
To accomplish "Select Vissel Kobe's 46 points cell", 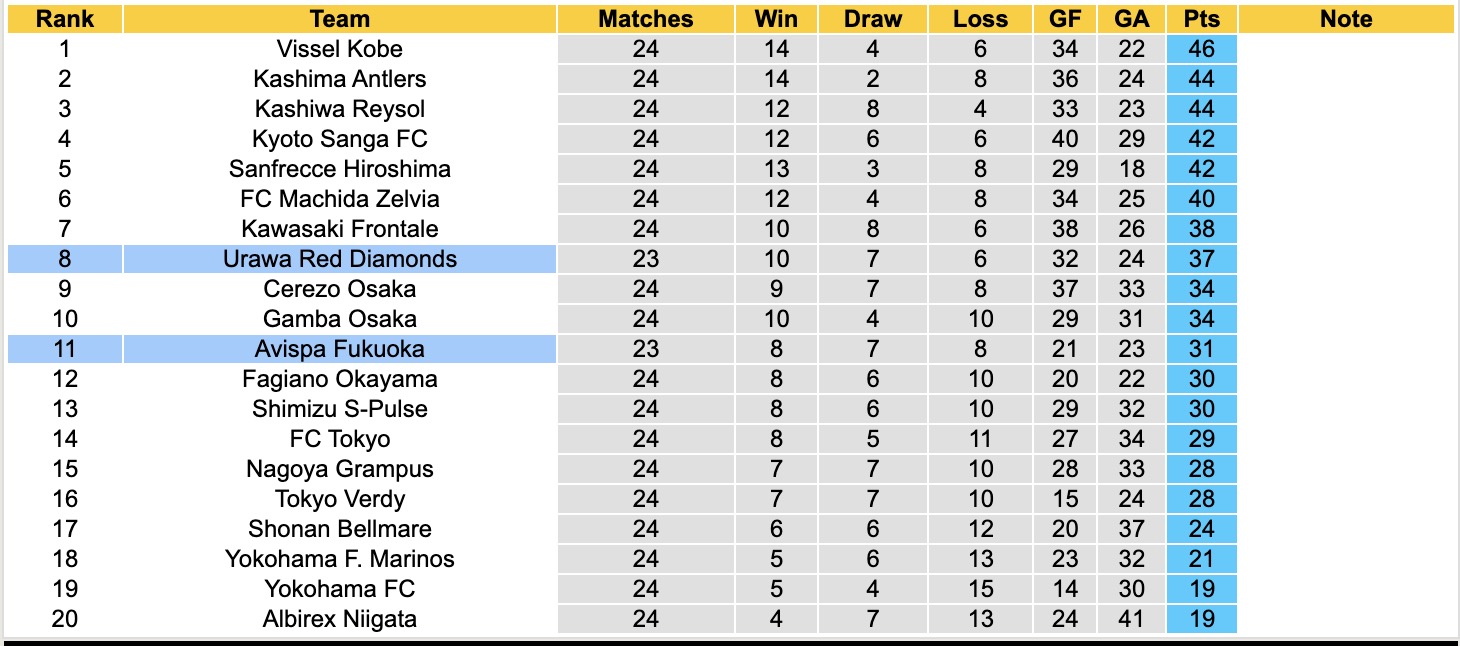I will tap(1201, 49).
